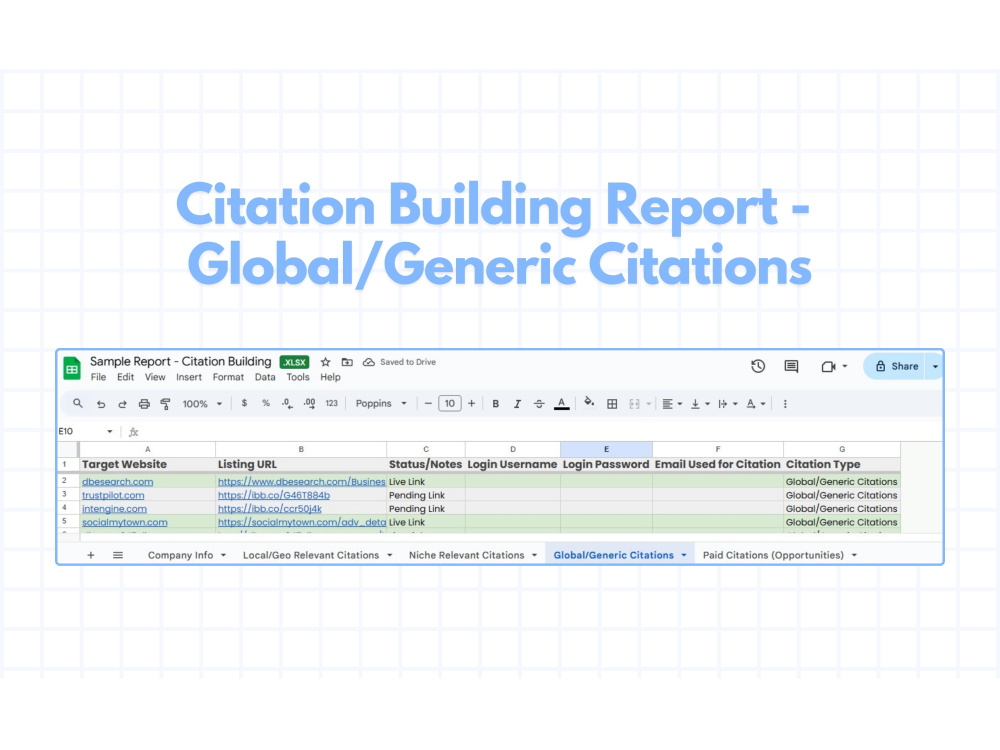Select the XLSX file badge
This screenshot has width=1000, height=750.
coord(294,362)
